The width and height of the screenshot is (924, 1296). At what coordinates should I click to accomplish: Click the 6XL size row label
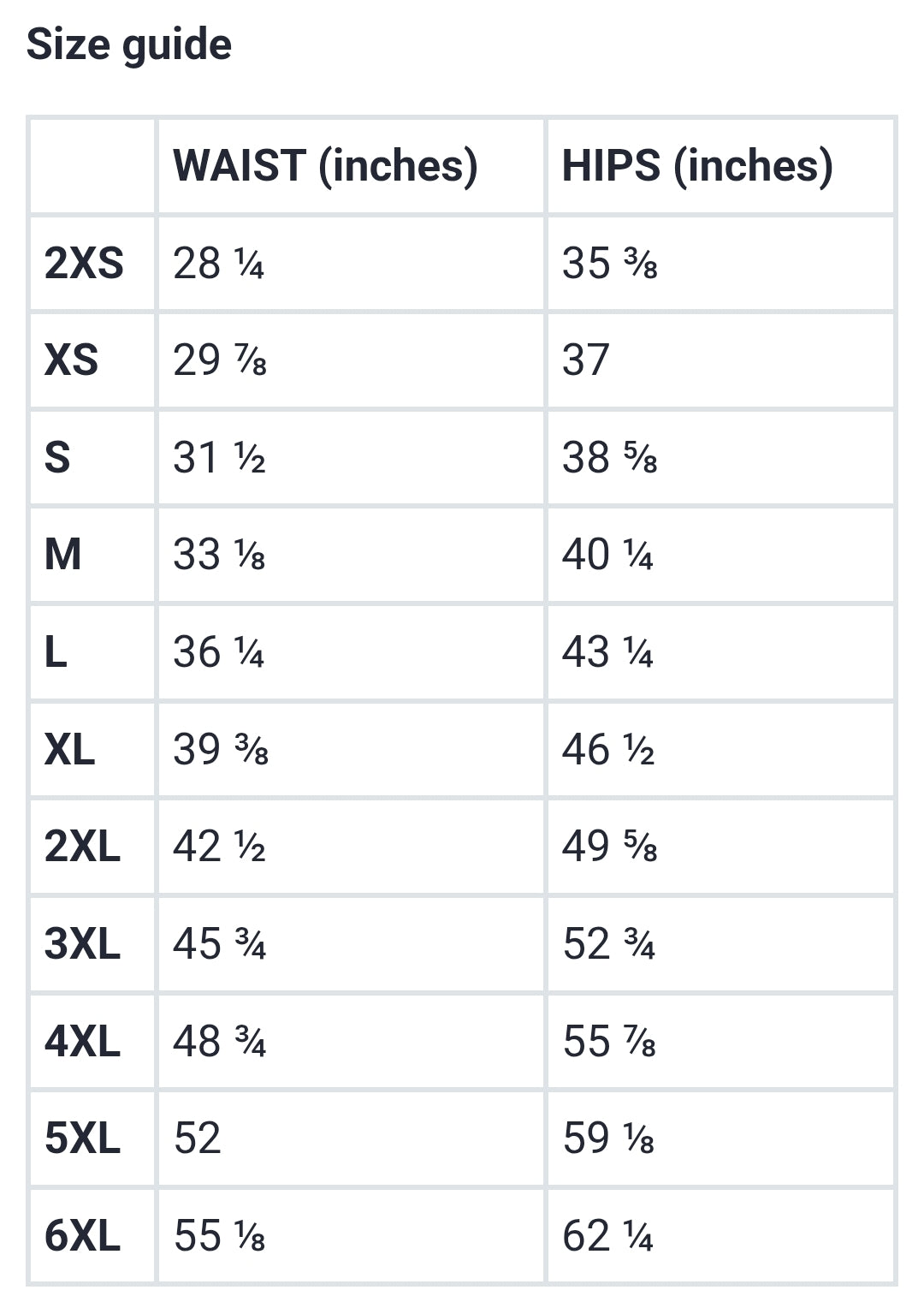pos(82,1236)
